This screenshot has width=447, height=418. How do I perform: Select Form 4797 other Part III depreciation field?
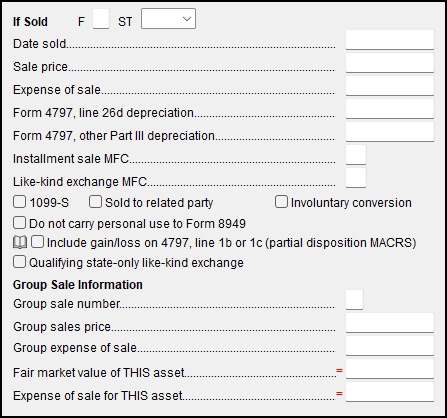point(390,132)
